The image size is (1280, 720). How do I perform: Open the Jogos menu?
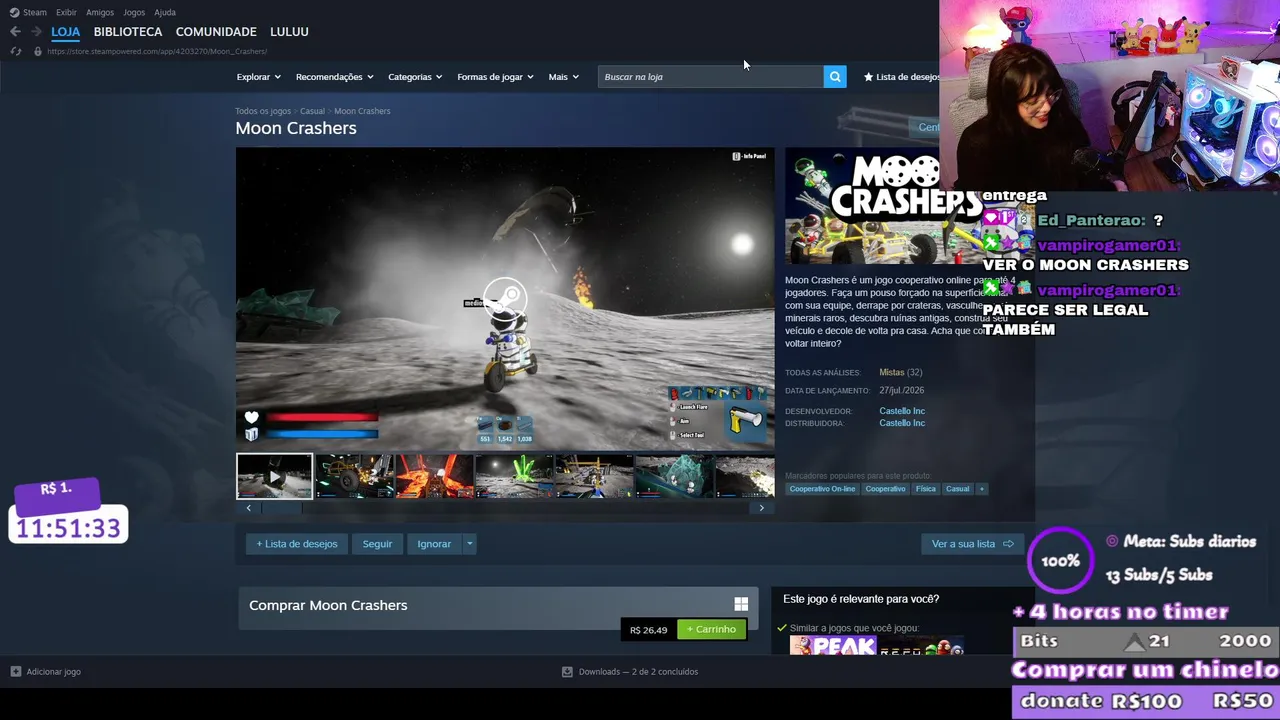[x=134, y=12]
